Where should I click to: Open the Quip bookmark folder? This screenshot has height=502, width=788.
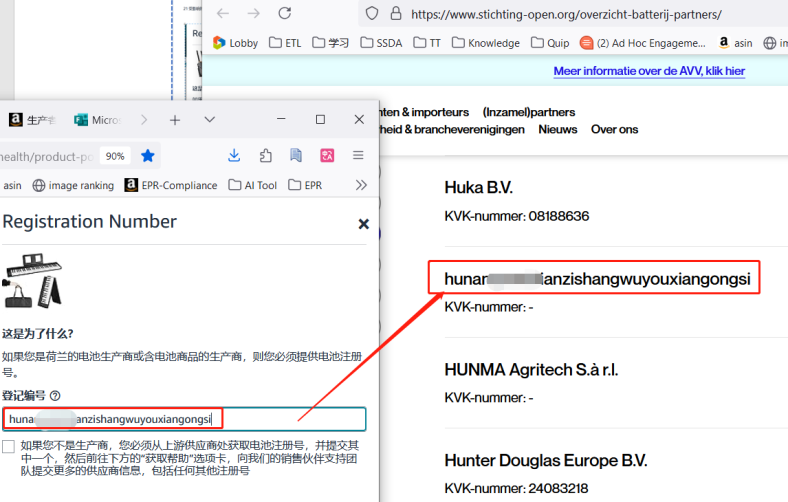pos(550,43)
